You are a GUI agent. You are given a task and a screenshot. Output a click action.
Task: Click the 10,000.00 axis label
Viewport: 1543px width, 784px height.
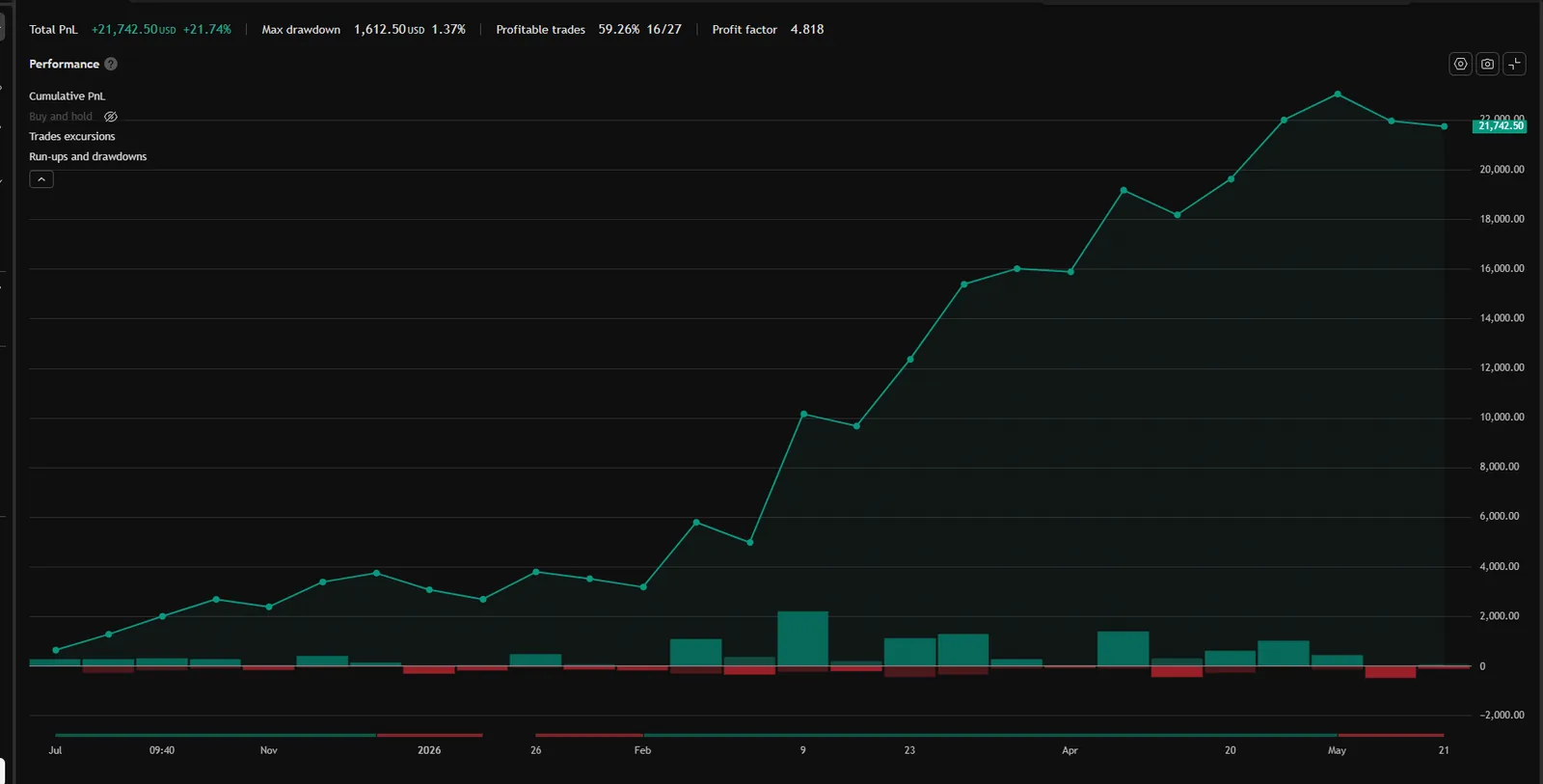(1502, 418)
